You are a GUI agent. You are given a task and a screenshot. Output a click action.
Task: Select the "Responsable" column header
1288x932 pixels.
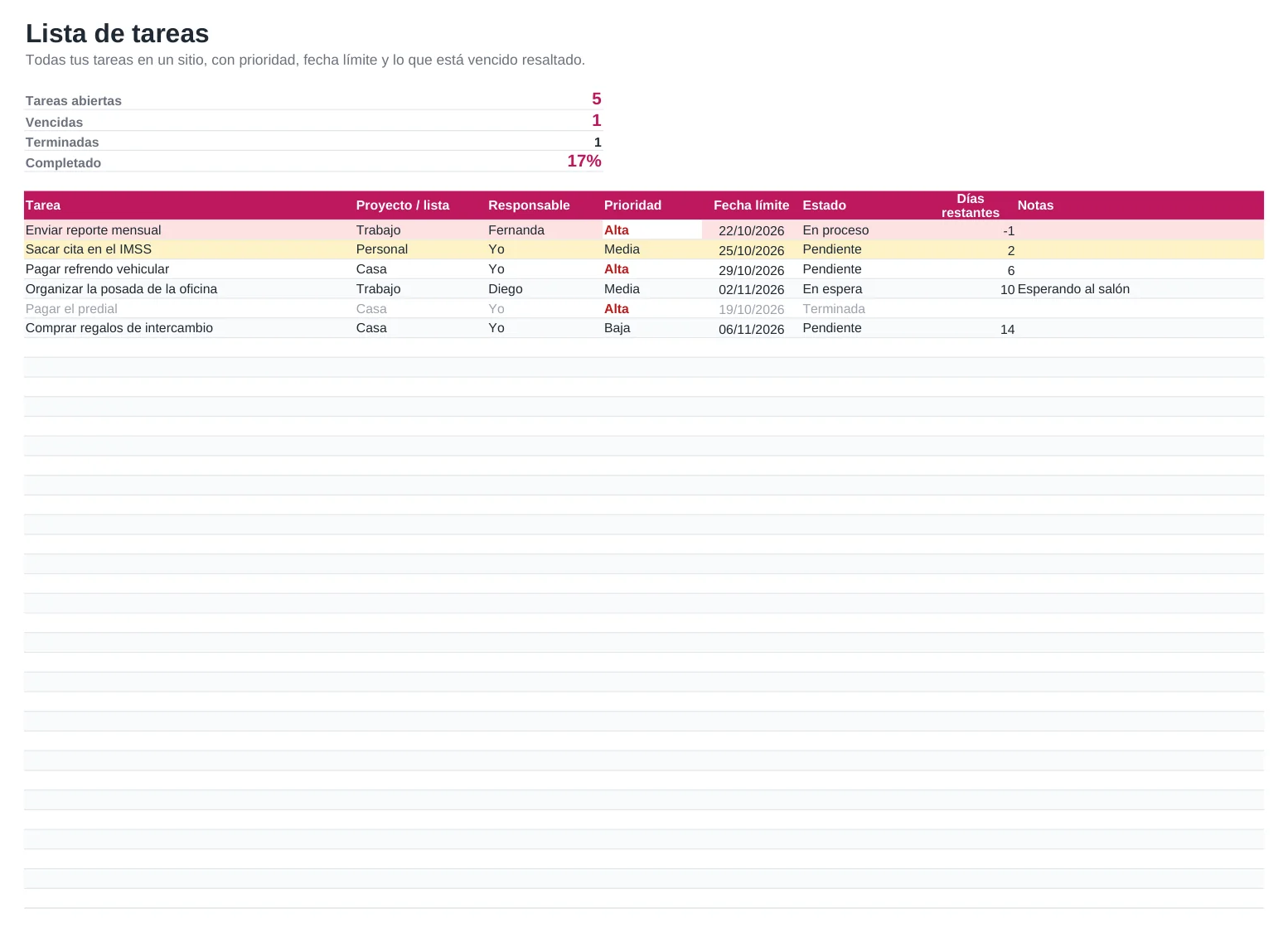pos(529,205)
